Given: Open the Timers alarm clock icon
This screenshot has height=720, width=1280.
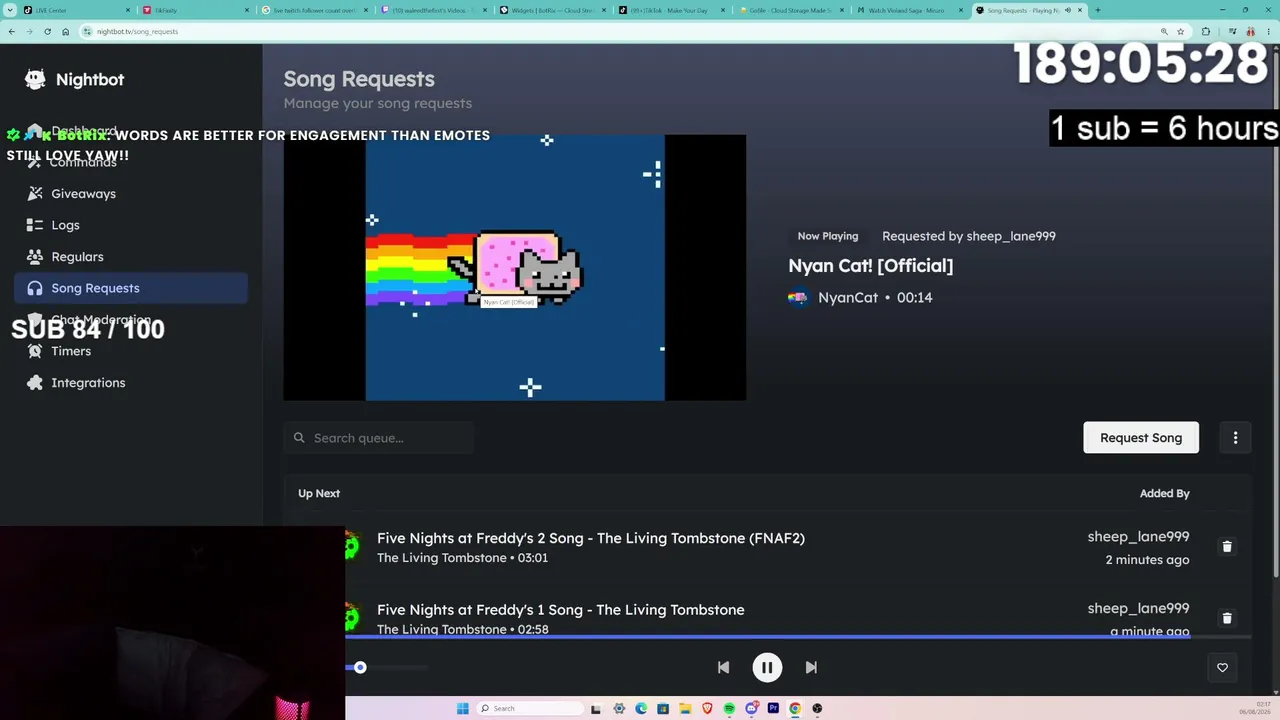Looking at the screenshot, I should point(35,351).
